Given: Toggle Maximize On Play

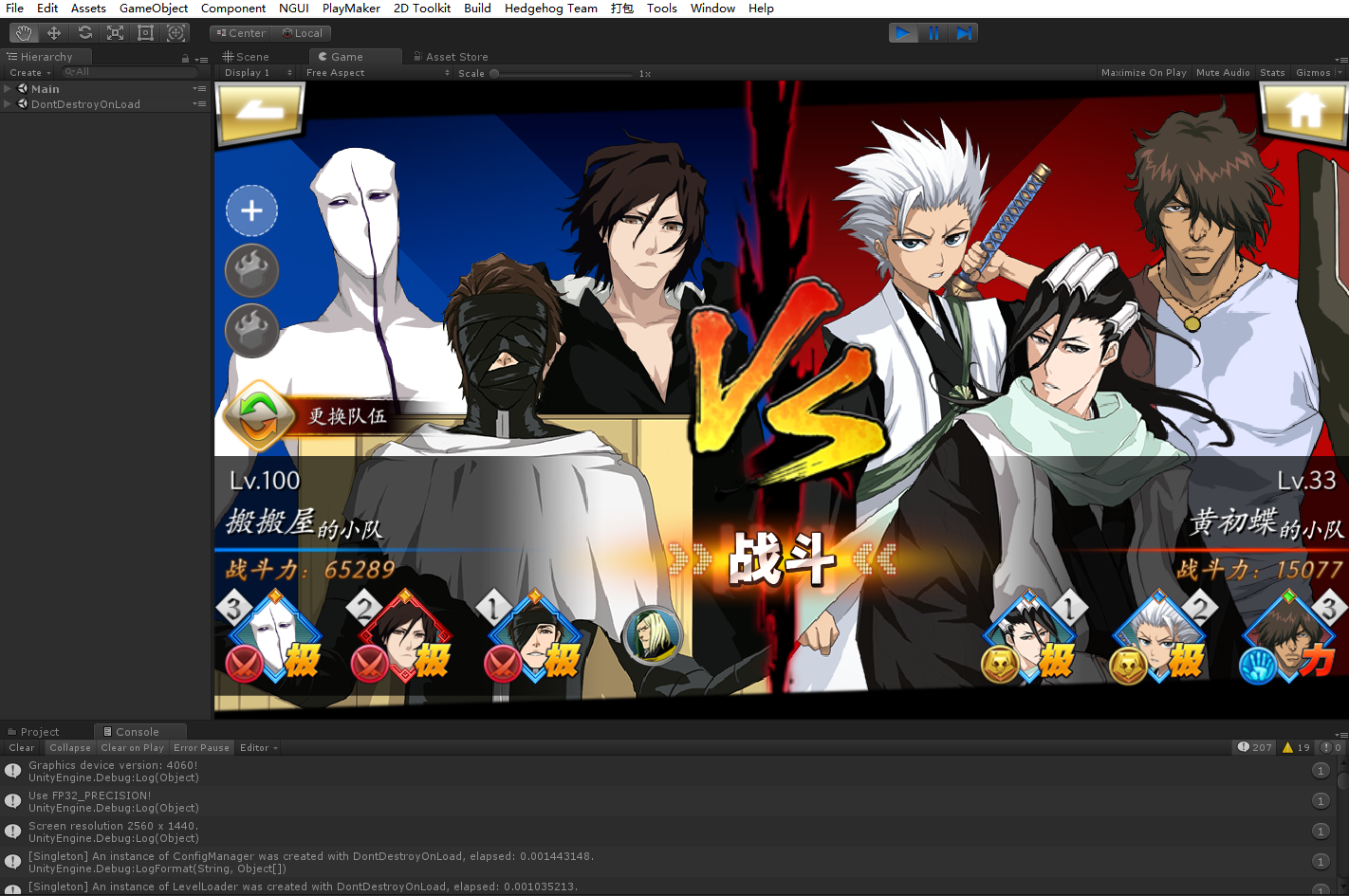Looking at the screenshot, I should coord(1143,73).
